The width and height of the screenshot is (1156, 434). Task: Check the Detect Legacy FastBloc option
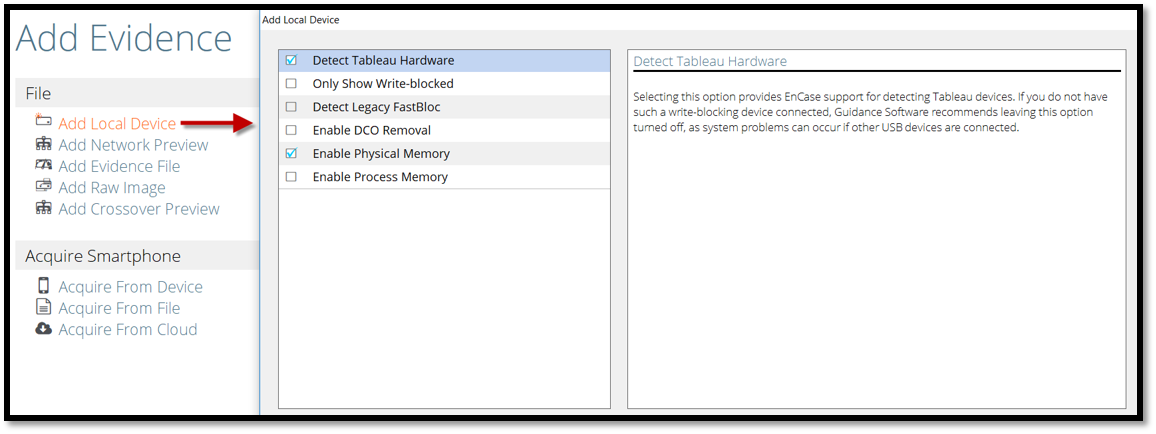[x=291, y=107]
